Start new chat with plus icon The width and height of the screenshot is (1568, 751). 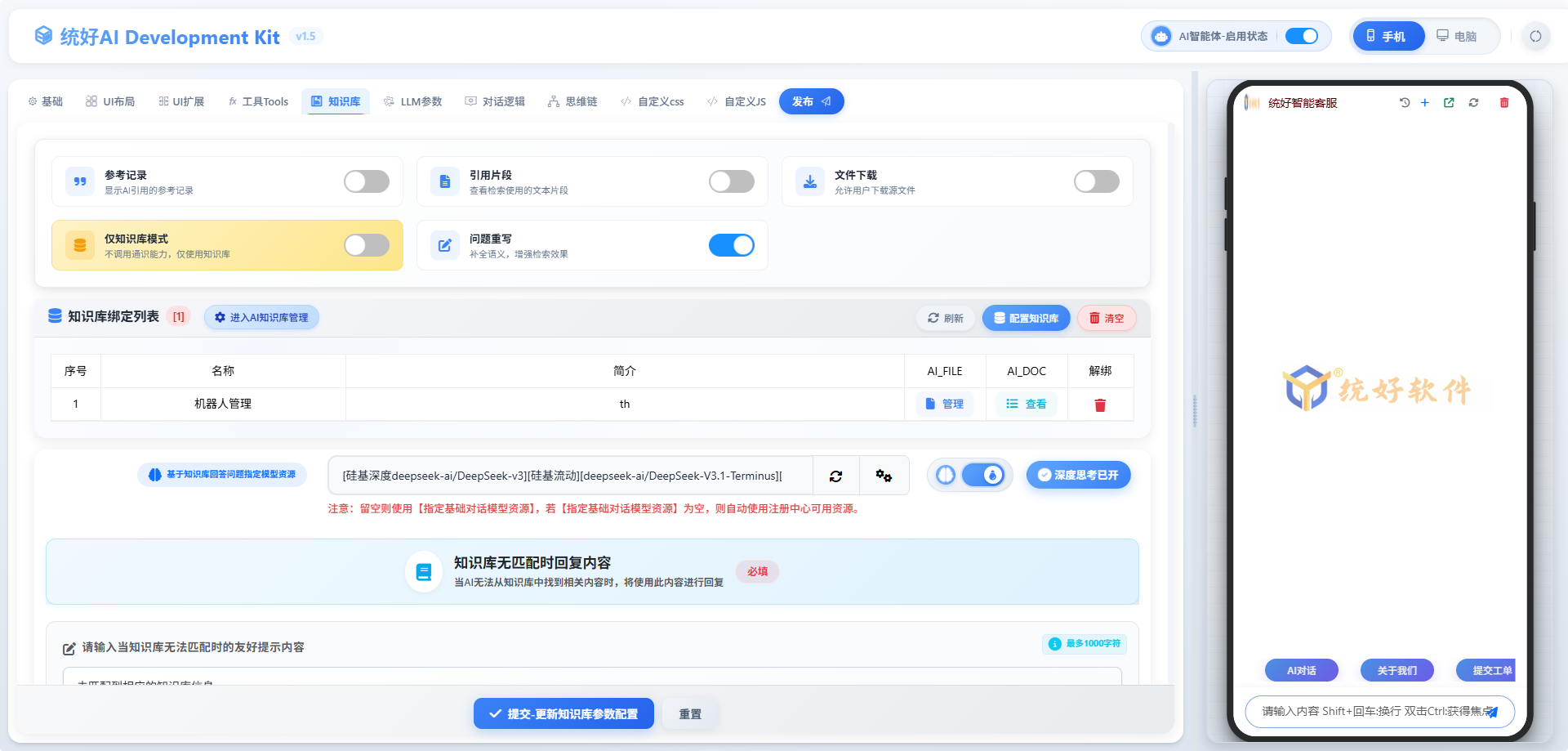tap(1425, 103)
